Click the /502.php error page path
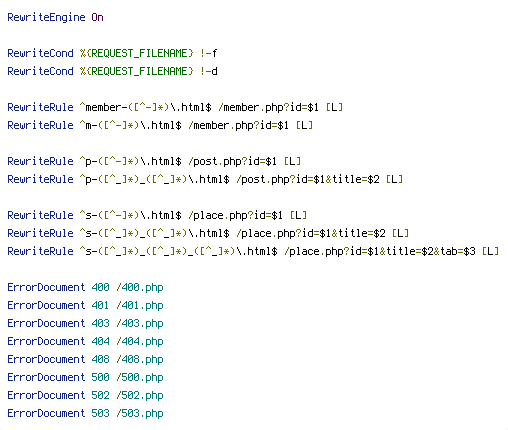The width and height of the screenshot is (508, 430). pos(140,395)
